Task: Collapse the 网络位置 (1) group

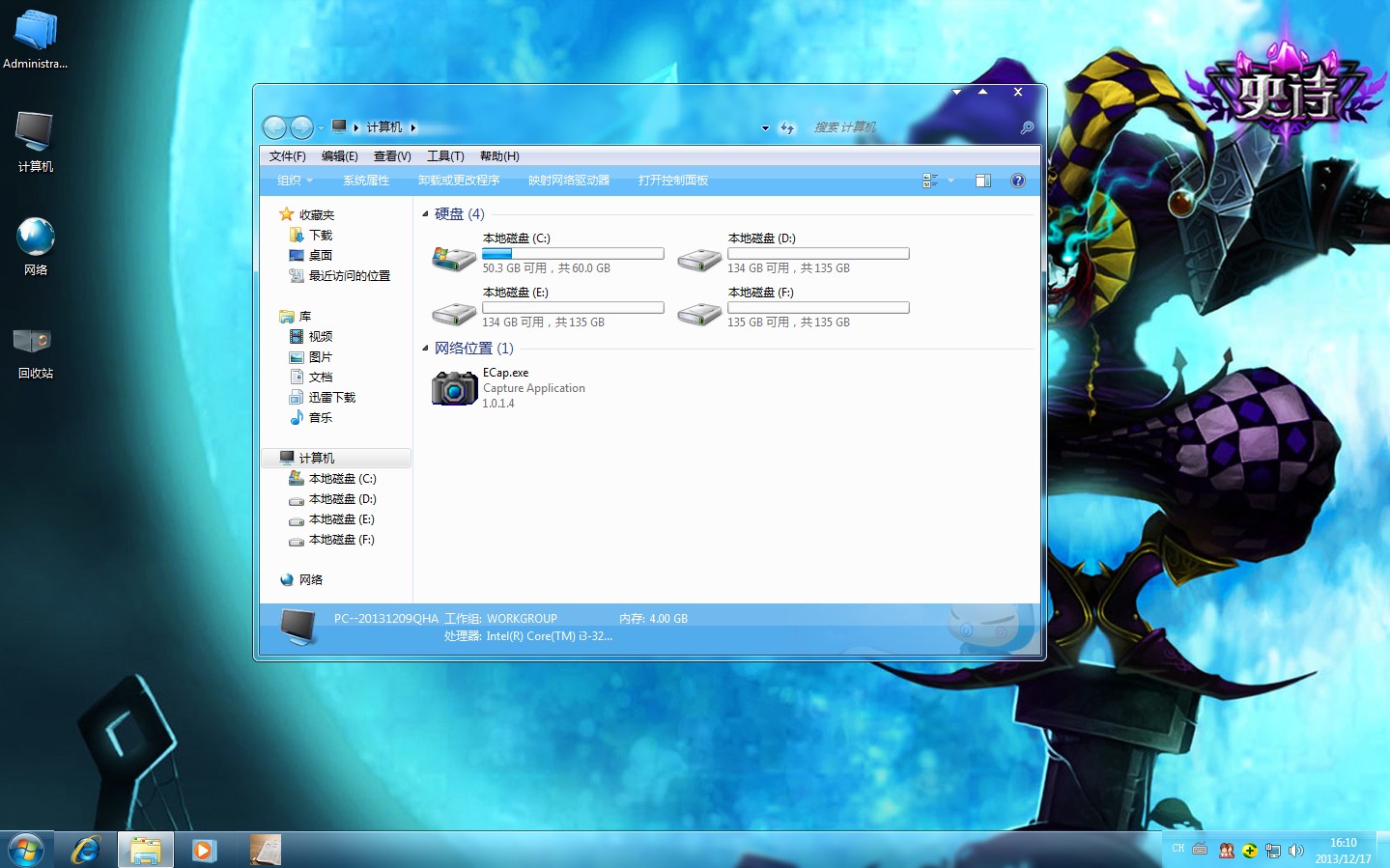Action: (x=425, y=349)
